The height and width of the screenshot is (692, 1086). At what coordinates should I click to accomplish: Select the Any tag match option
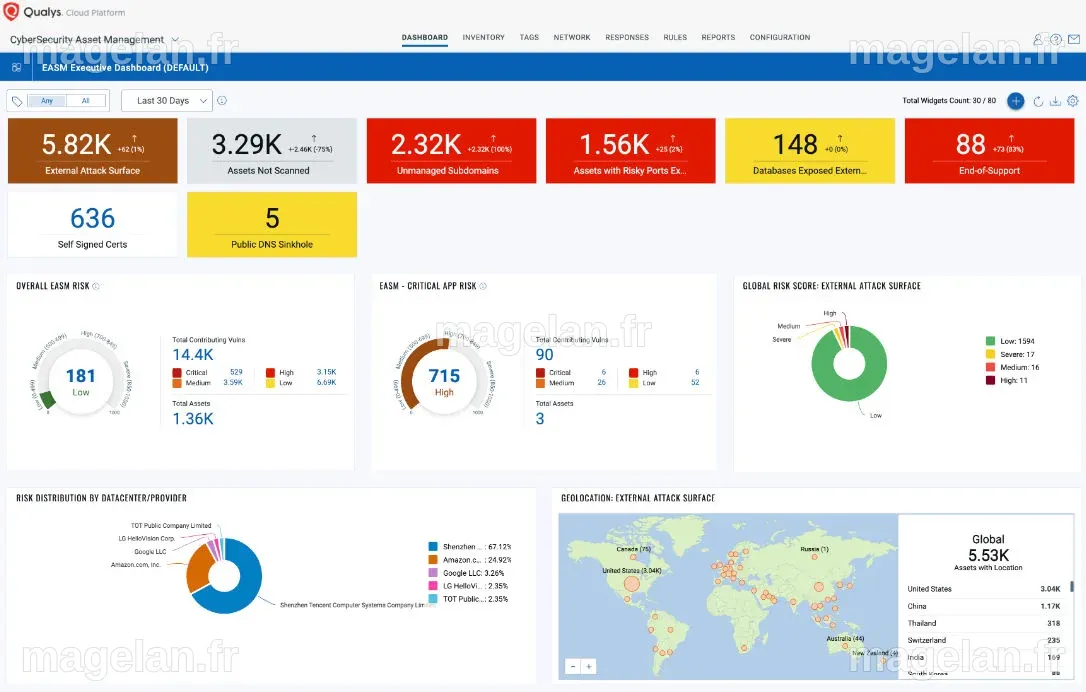tap(46, 101)
